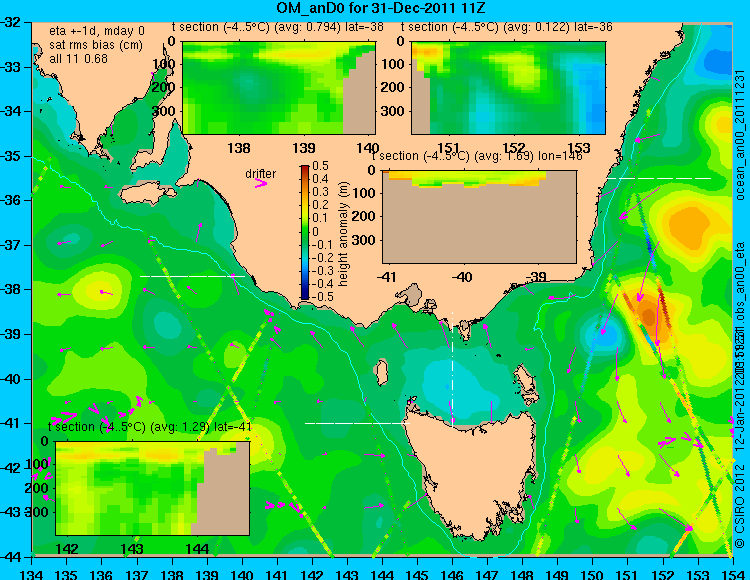This screenshot has height=580, width=750.
Task: Open the lon=146 temperature section inset plot
Action: click(479, 217)
